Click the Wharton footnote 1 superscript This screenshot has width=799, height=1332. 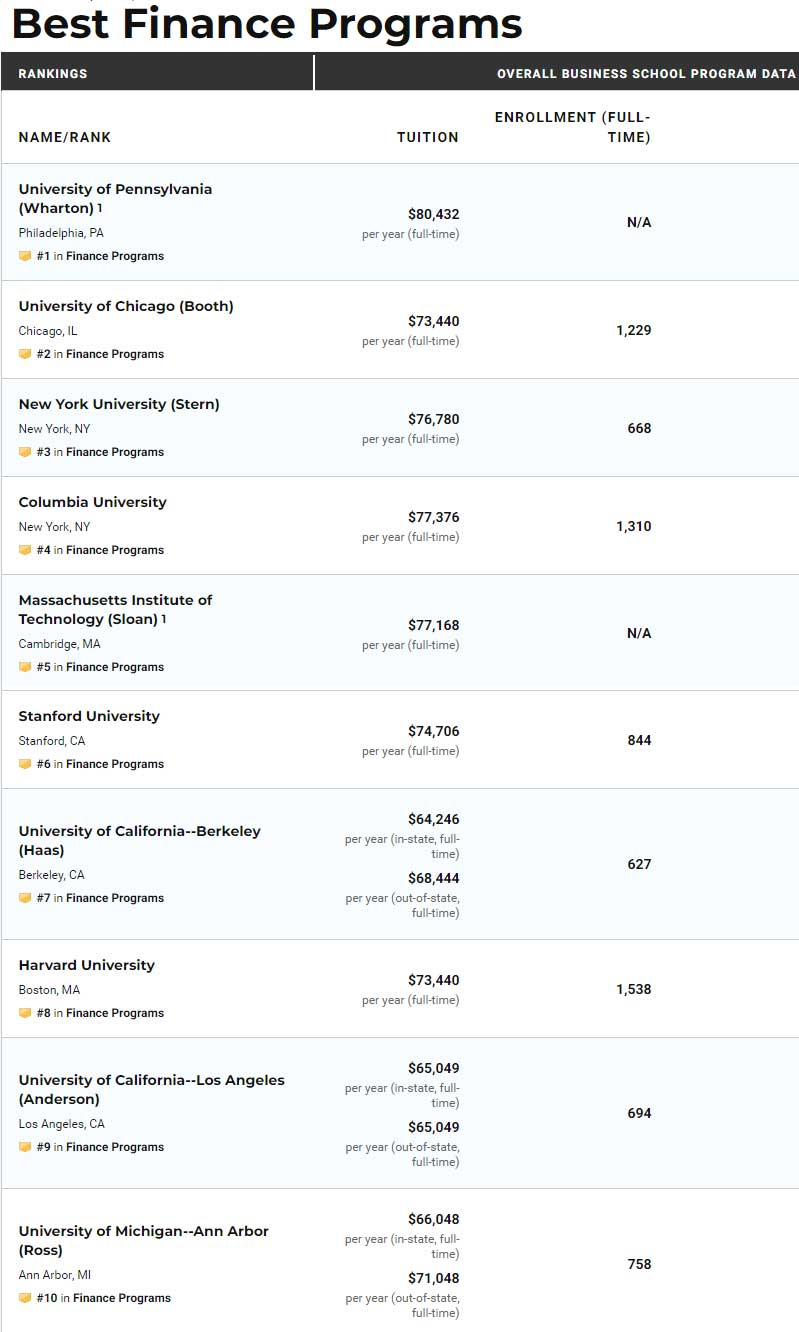(x=100, y=208)
